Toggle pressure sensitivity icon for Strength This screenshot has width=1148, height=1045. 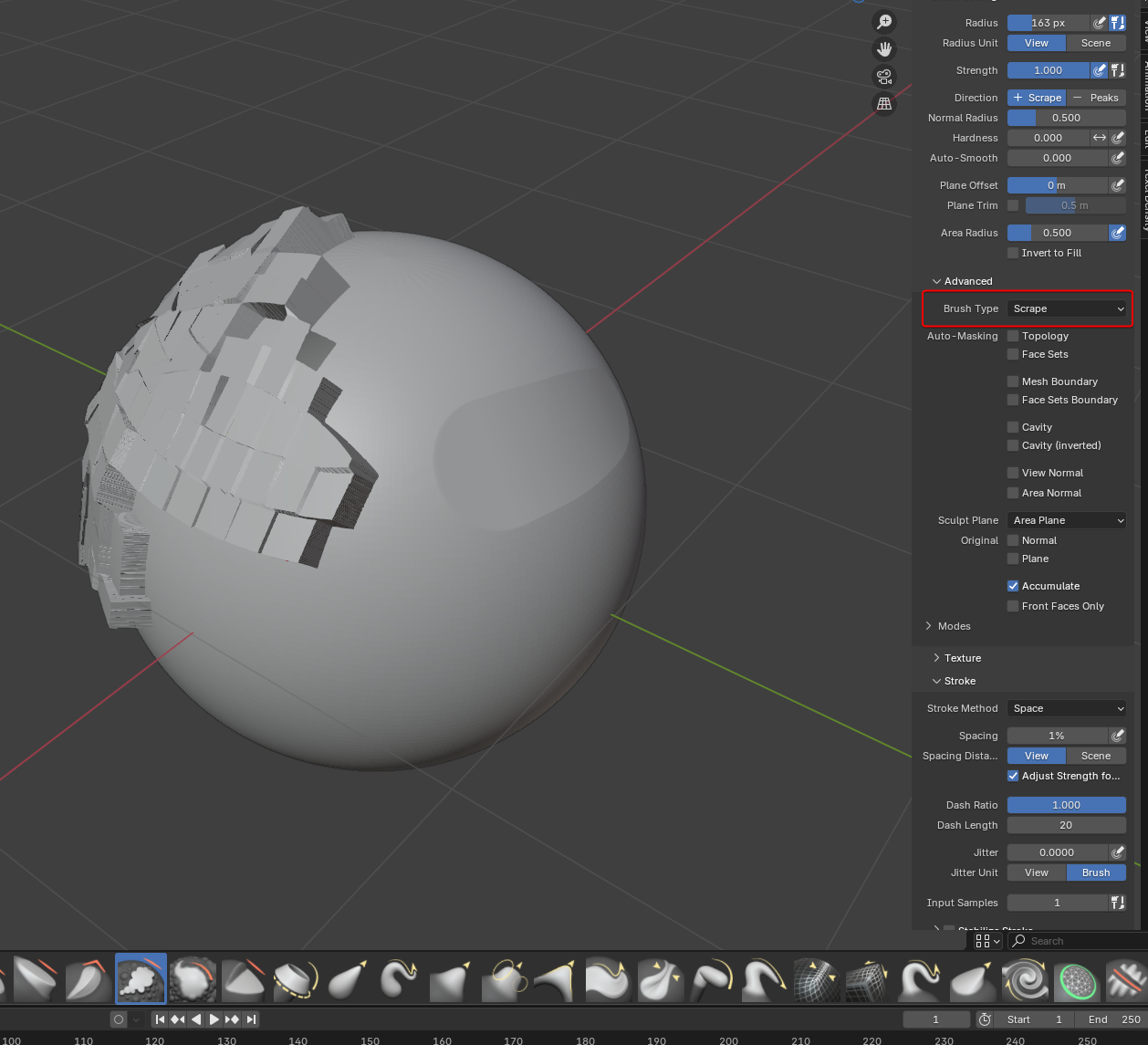pos(1099,70)
